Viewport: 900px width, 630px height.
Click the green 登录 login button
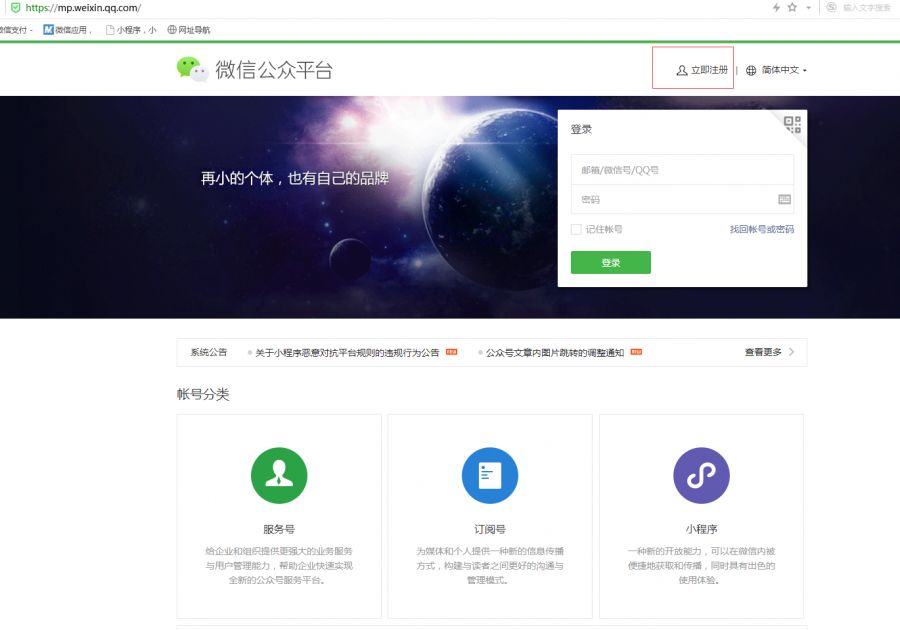click(x=611, y=261)
